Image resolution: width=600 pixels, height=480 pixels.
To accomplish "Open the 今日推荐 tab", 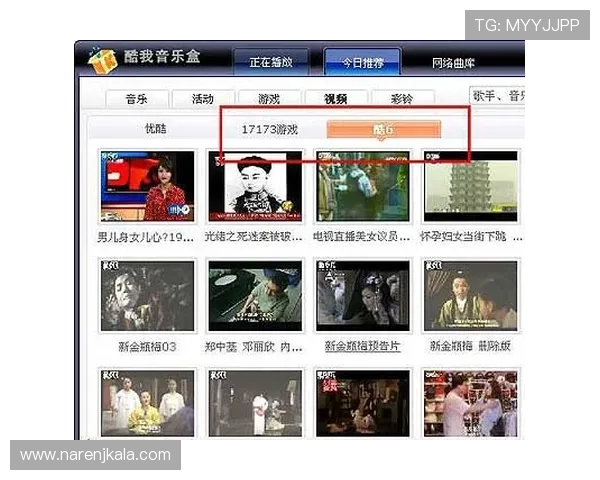I will [x=362, y=62].
